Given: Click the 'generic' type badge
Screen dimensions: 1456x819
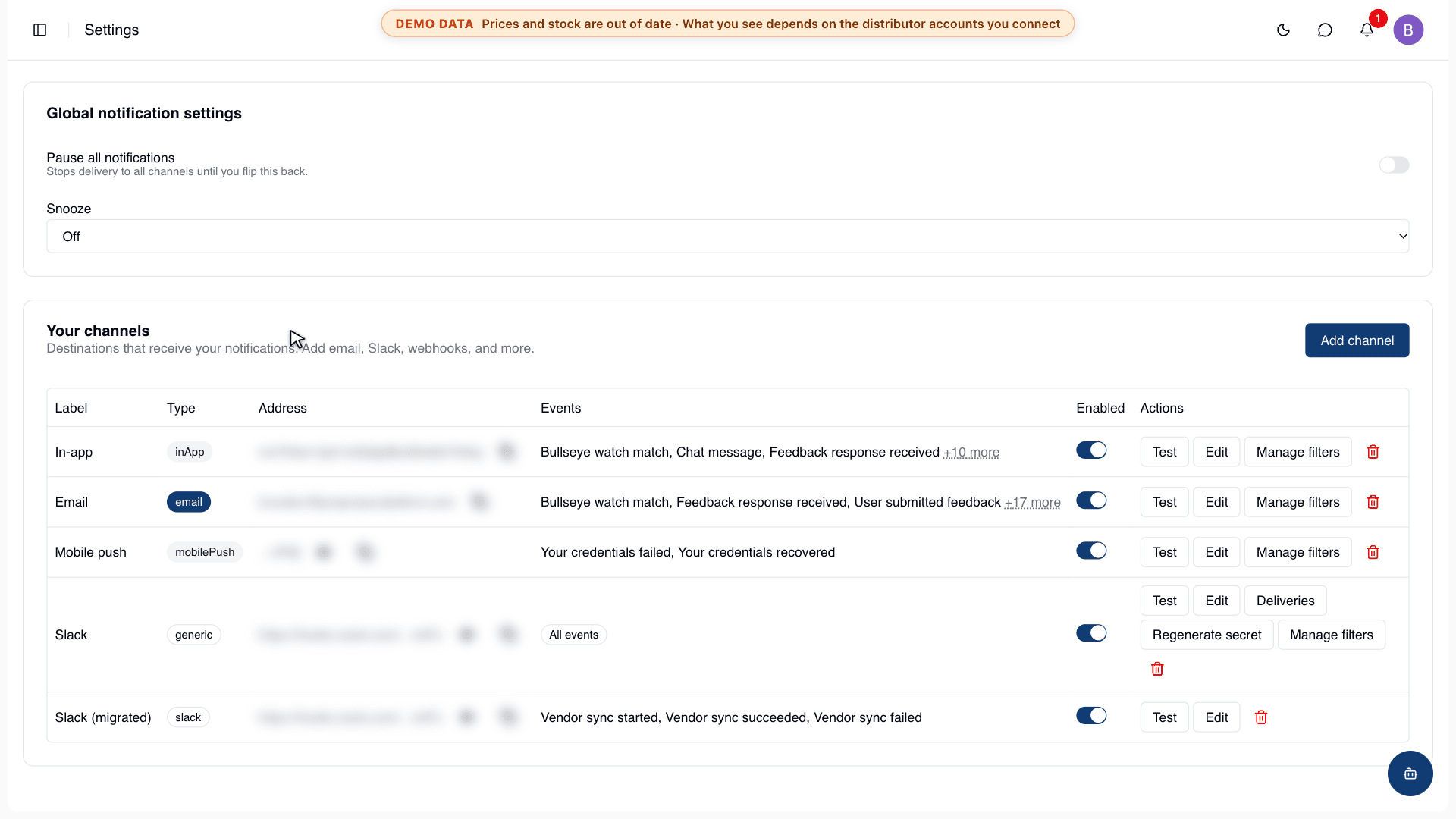Looking at the screenshot, I should tap(193, 635).
